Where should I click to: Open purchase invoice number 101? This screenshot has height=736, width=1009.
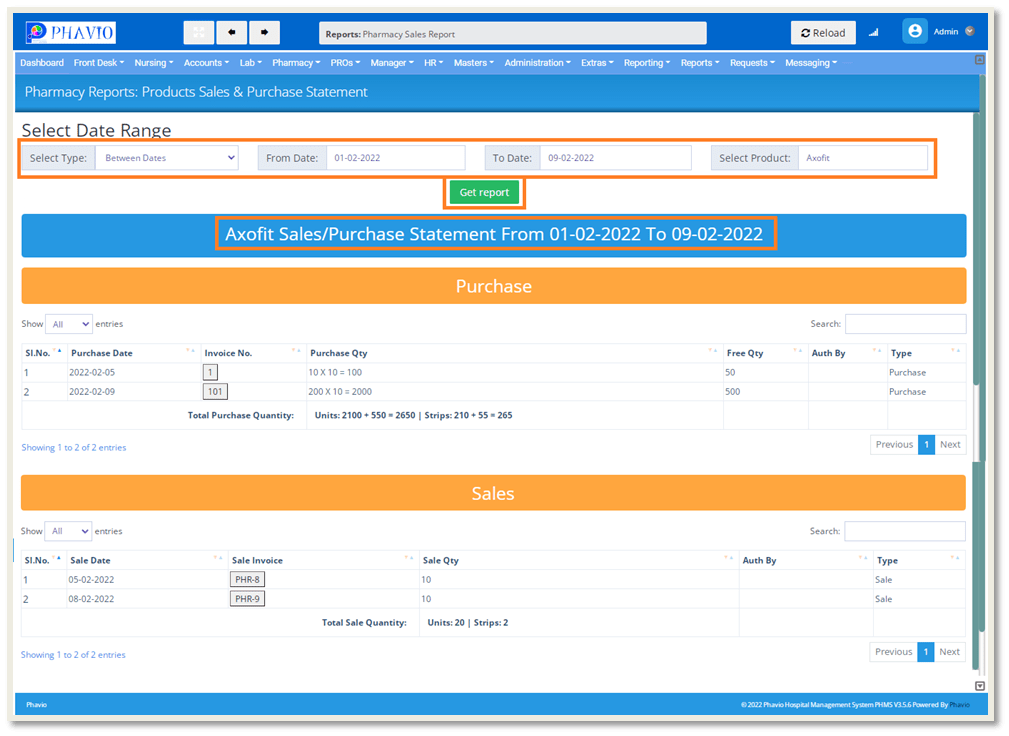[x=215, y=391]
